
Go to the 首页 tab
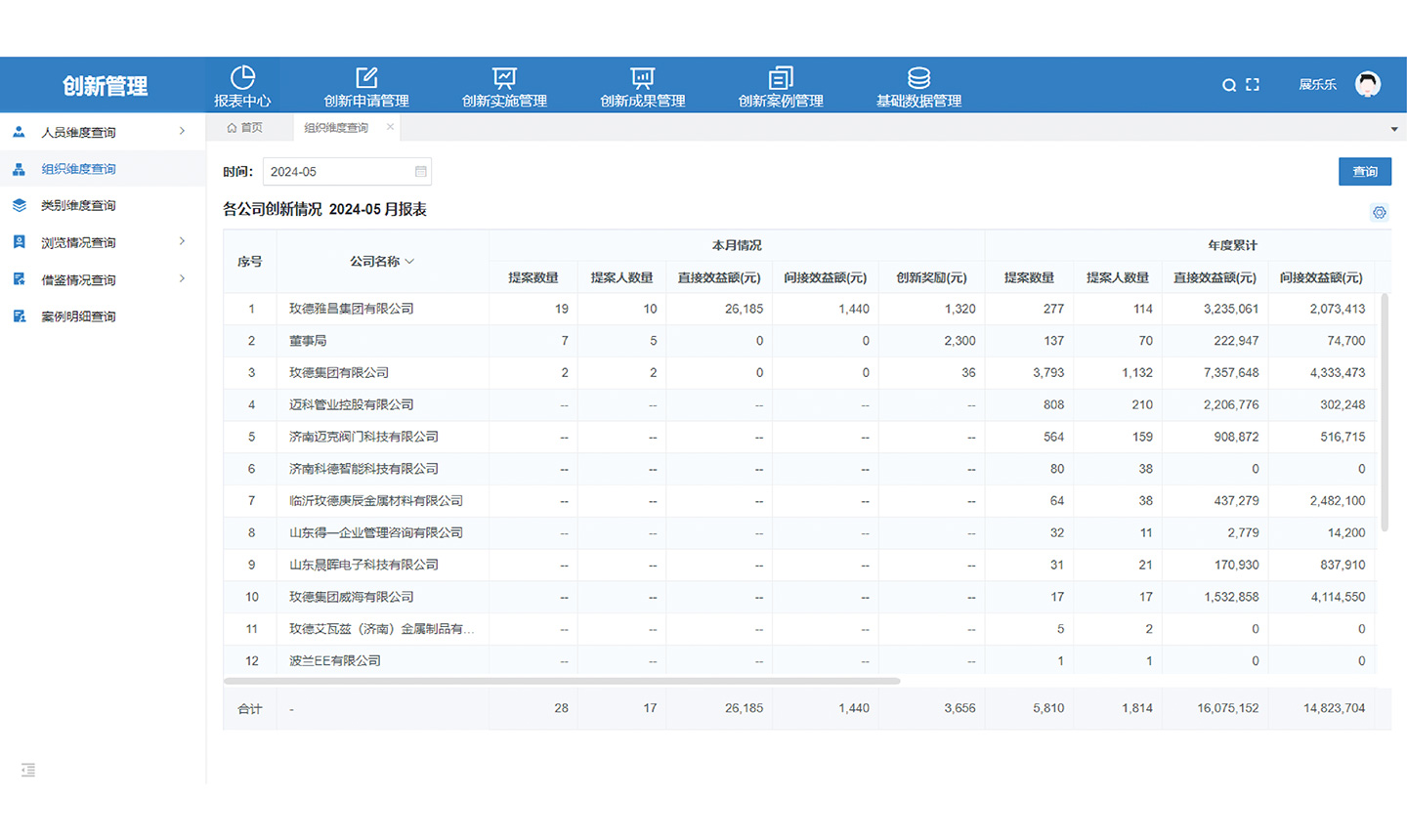250,127
